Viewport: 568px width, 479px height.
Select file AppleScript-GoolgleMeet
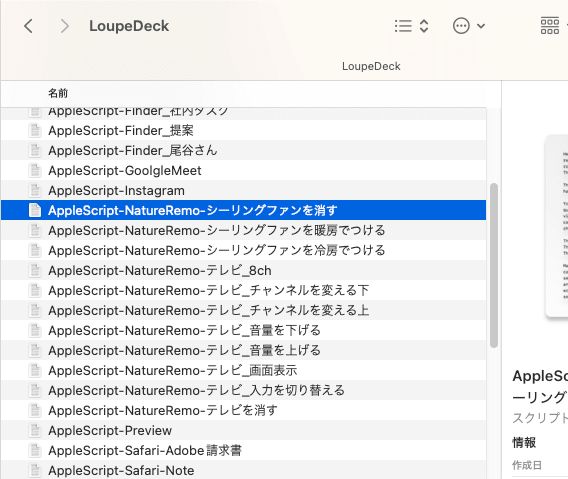coord(243,170)
